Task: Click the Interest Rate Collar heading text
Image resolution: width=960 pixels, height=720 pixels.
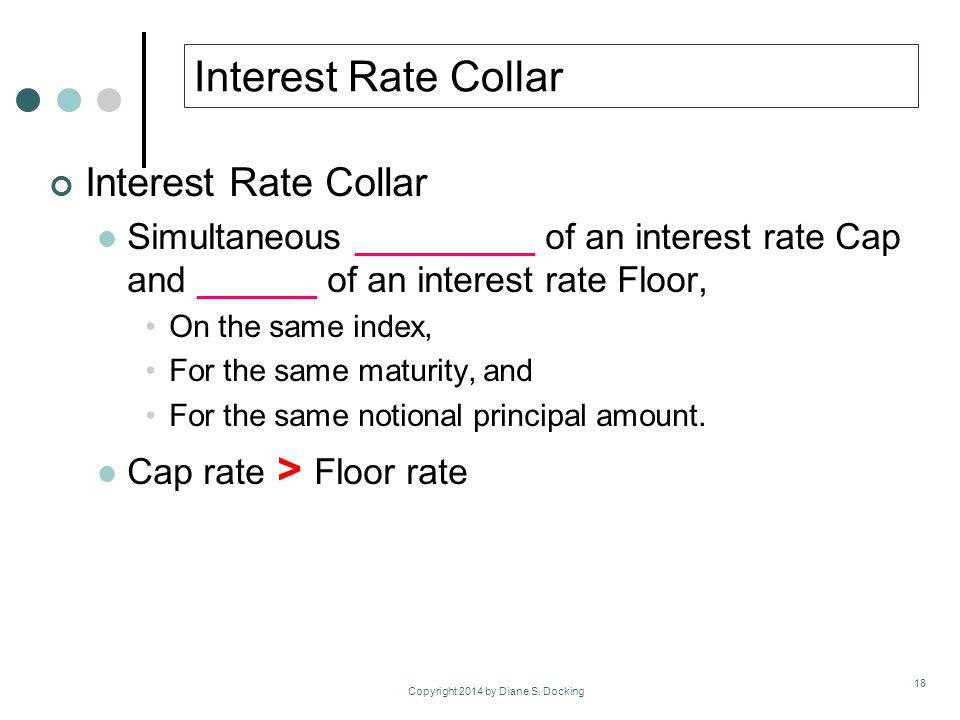Action: pos(257,182)
